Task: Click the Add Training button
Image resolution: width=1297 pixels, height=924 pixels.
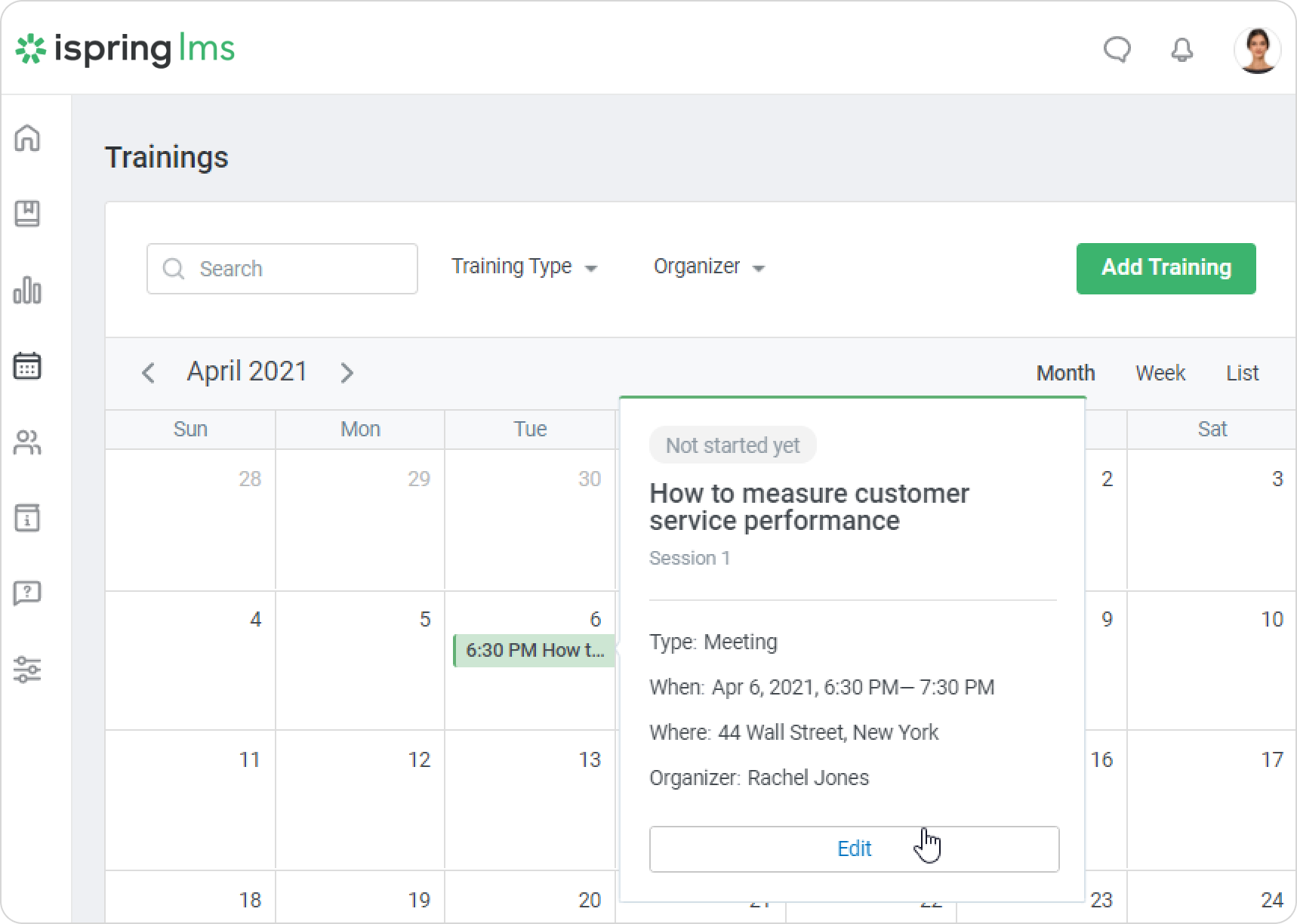Action: pos(1166,268)
